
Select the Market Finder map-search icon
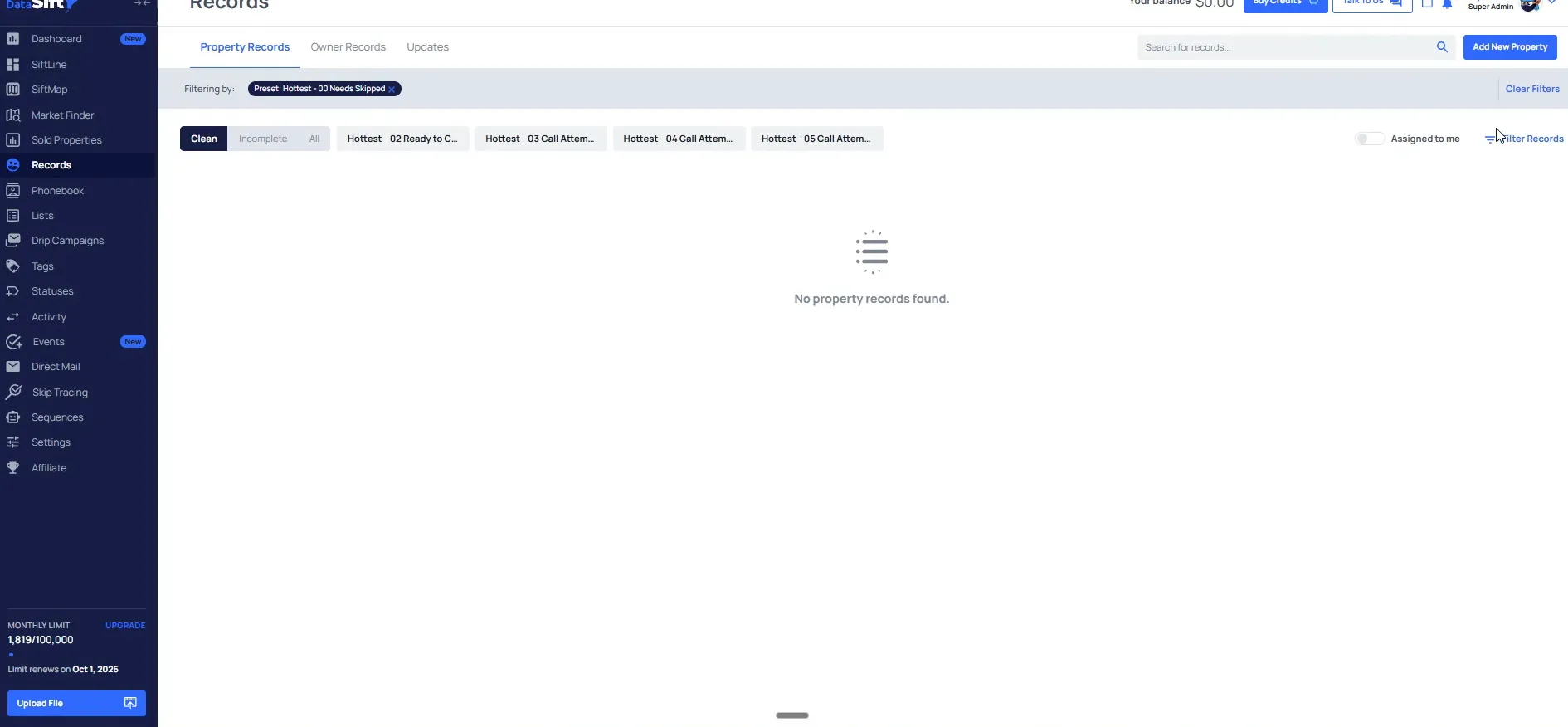coord(13,115)
